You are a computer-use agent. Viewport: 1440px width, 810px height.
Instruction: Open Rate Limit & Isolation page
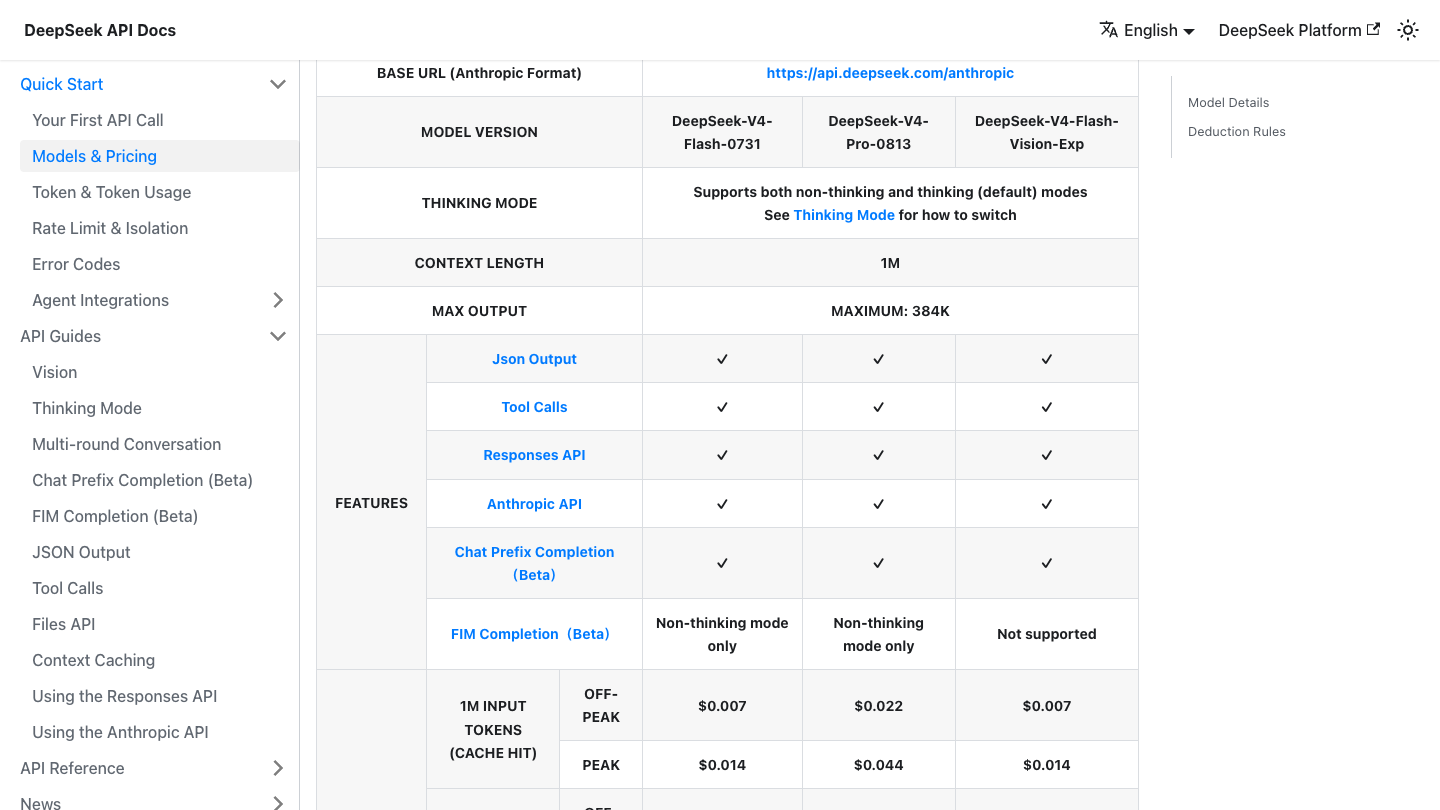tap(110, 228)
